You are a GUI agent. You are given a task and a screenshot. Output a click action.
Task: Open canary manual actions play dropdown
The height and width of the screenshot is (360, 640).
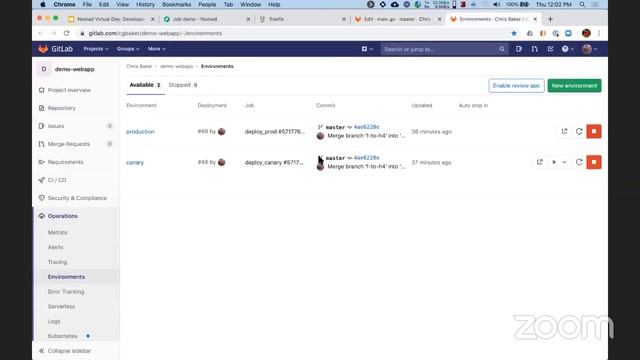click(559, 162)
